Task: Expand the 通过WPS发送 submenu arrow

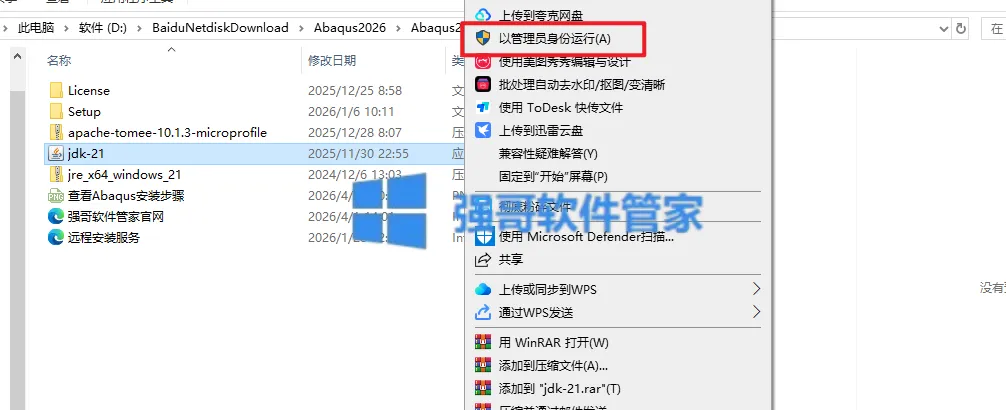Action: click(x=756, y=312)
